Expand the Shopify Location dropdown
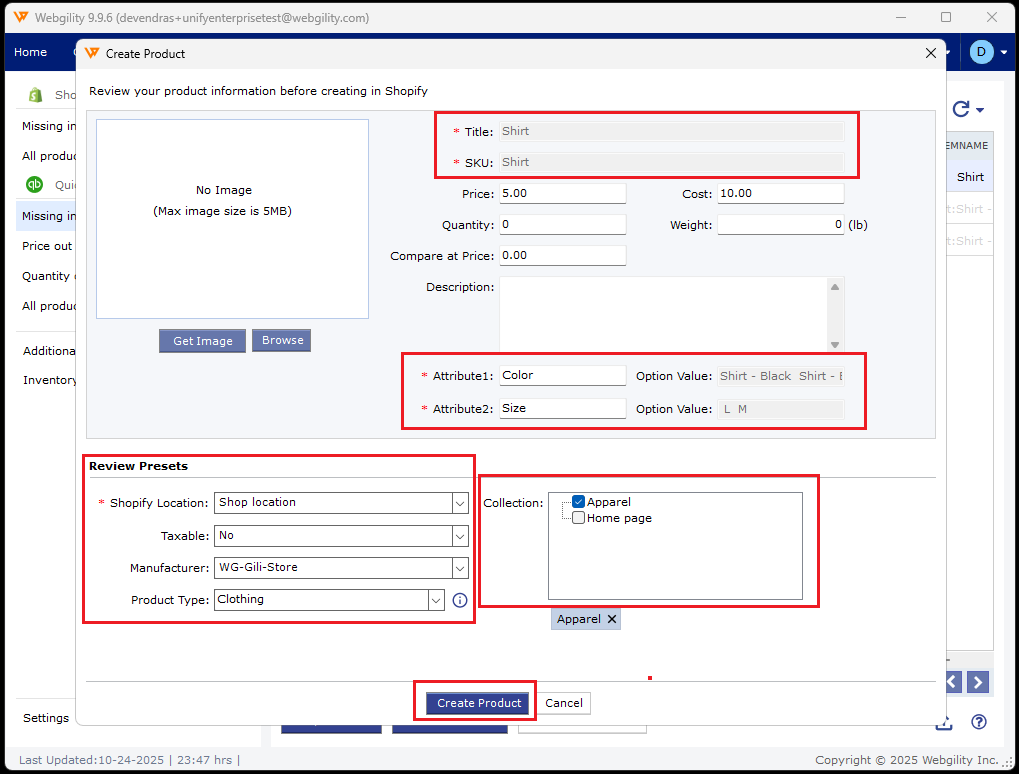 pyautogui.click(x=460, y=503)
